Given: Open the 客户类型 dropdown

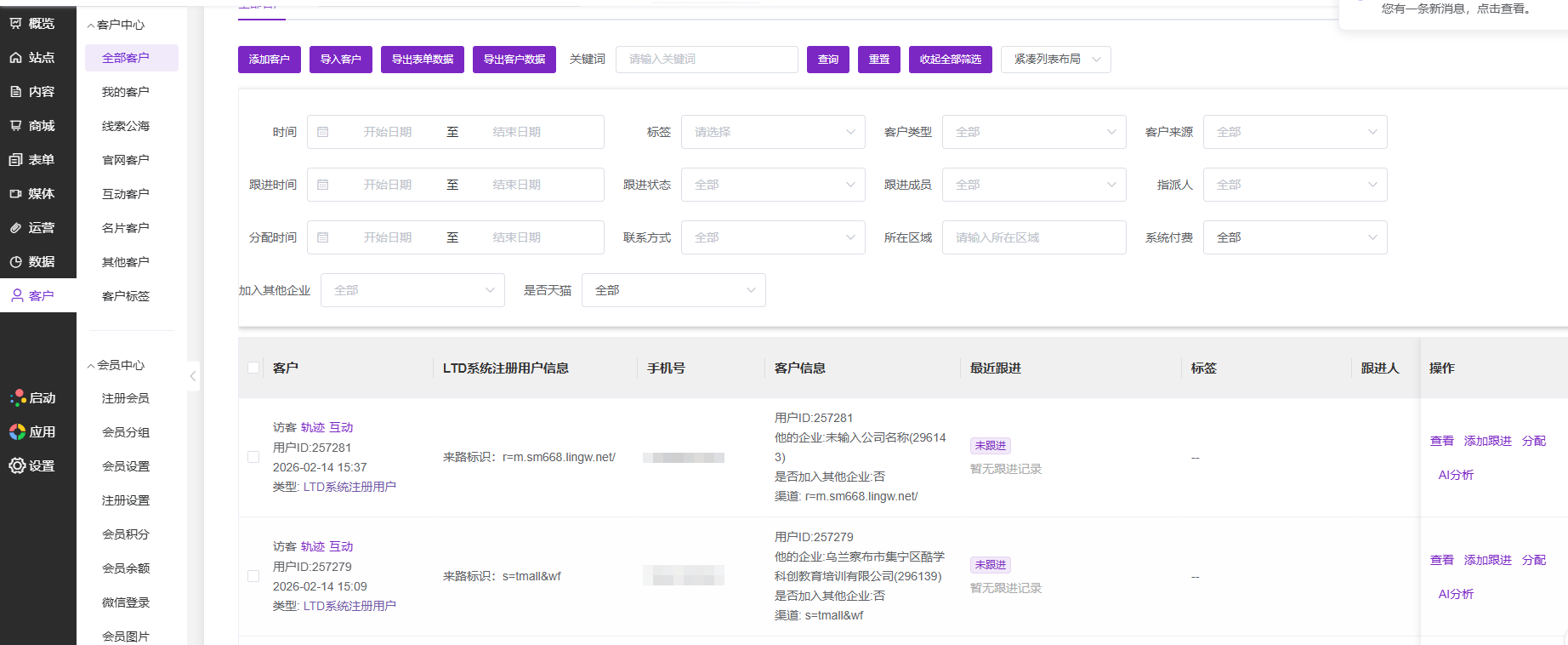Looking at the screenshot, I should (1034, 132).
